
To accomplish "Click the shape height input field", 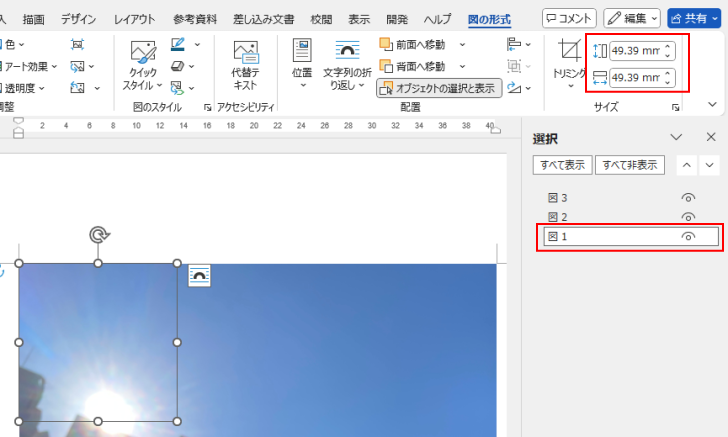I will pyautogui.click(x=636, y=51).
